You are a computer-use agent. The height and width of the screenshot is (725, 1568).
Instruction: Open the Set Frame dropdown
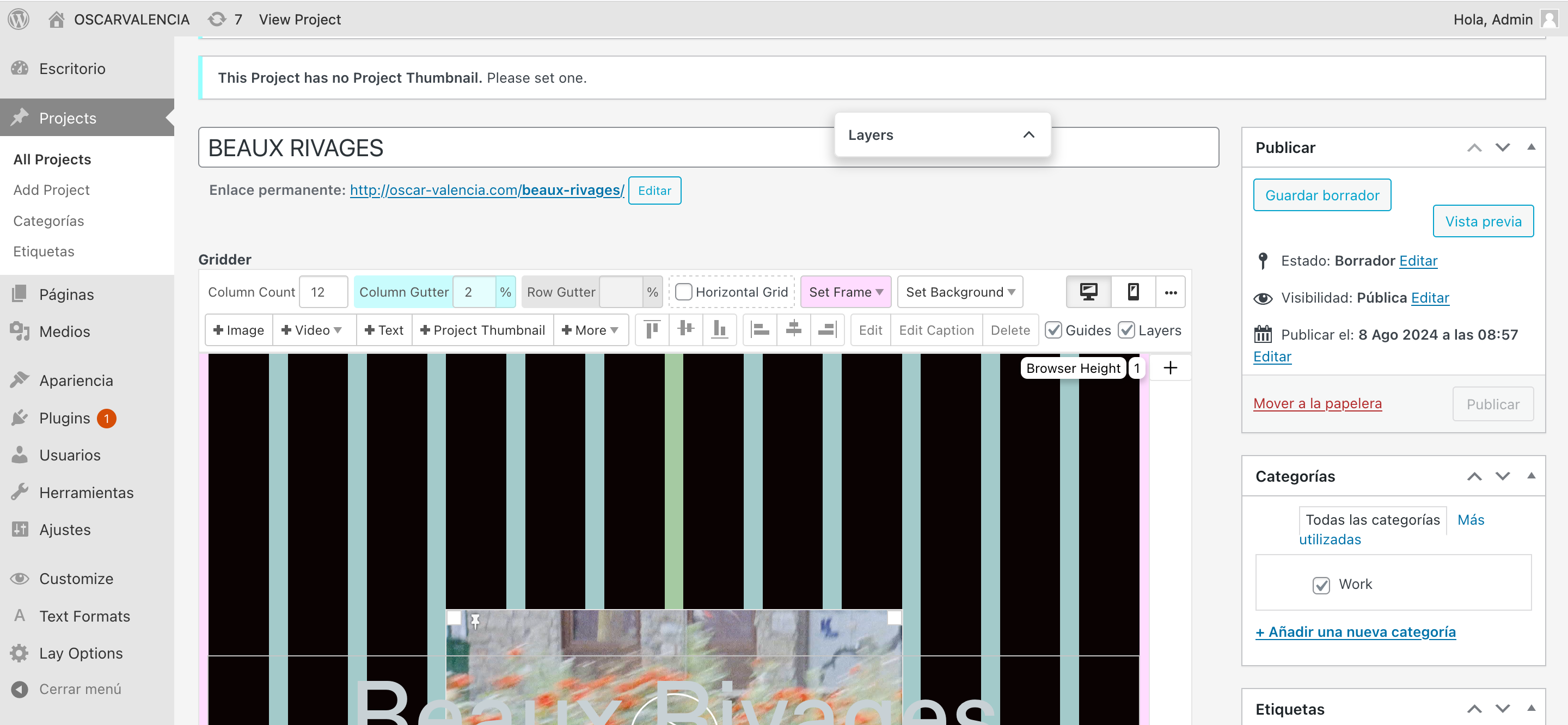click(x=845, y=292)
